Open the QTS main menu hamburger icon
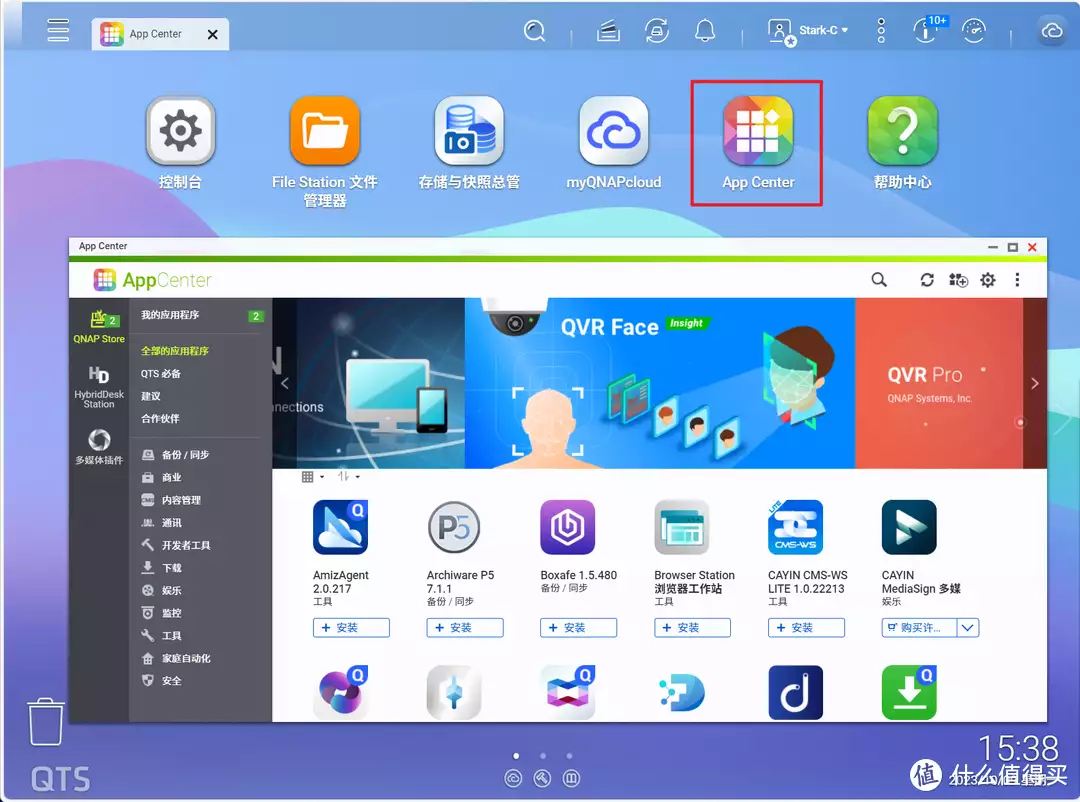Viewport: 1080px width, 802px height. tap(58, 30)
